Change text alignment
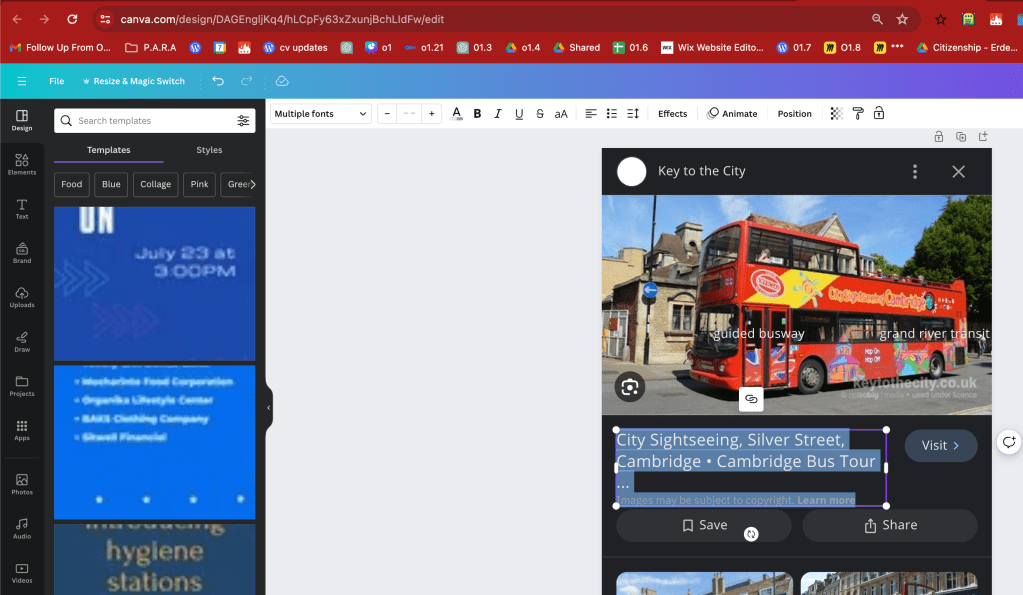This screenshot has width=1023, height=595. (590, 114)
